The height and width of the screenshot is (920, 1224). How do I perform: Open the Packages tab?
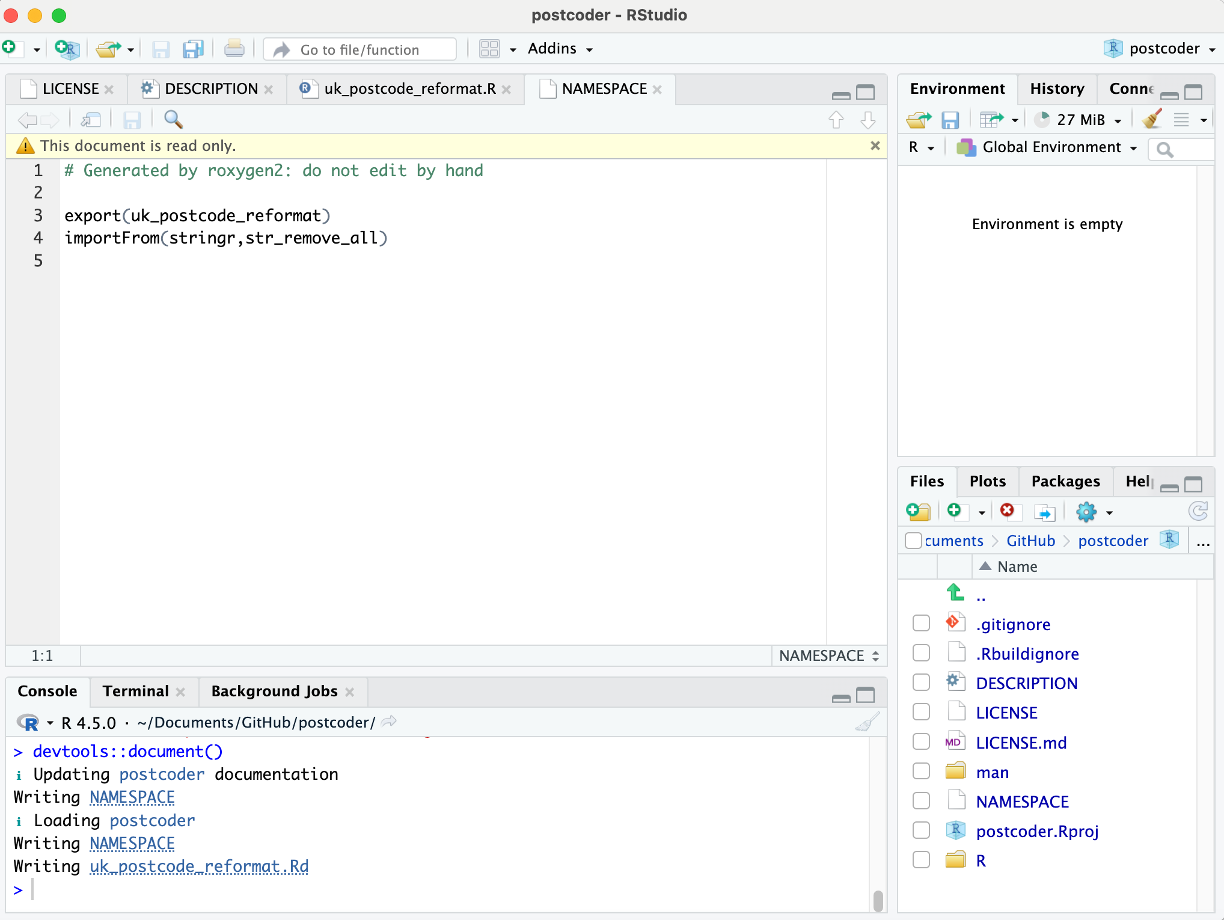point(1066,481)
